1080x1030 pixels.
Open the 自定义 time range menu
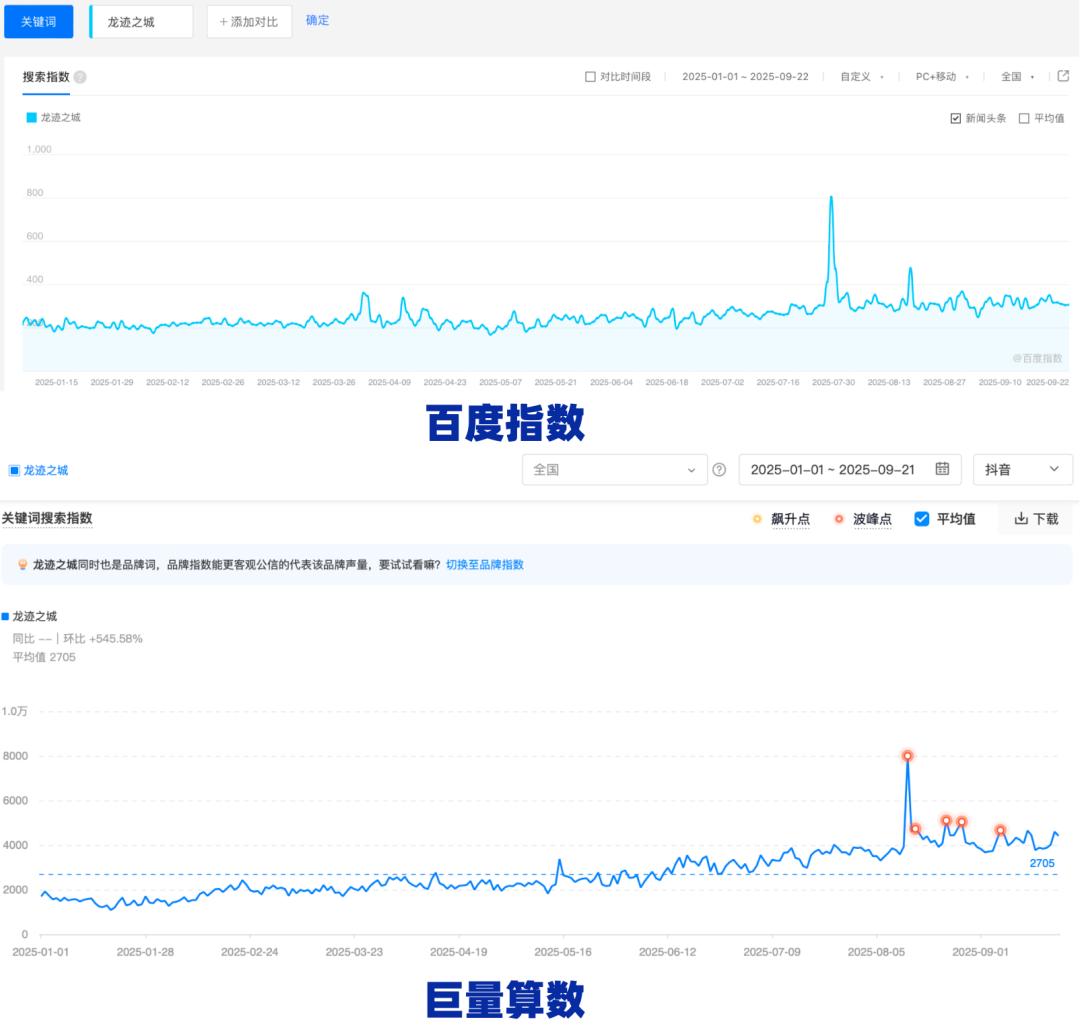861,77
